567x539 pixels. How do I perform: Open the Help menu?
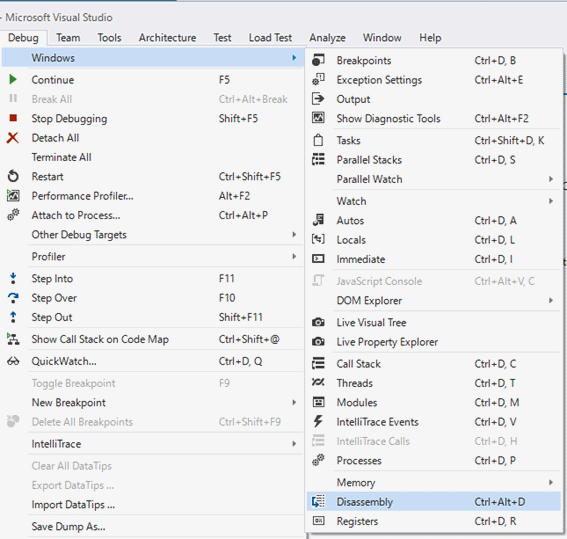coord(430,38)
